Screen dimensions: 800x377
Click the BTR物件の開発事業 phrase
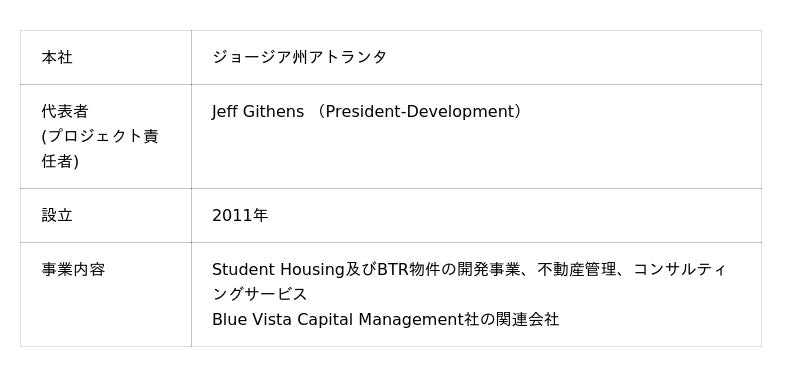[448, 269]
